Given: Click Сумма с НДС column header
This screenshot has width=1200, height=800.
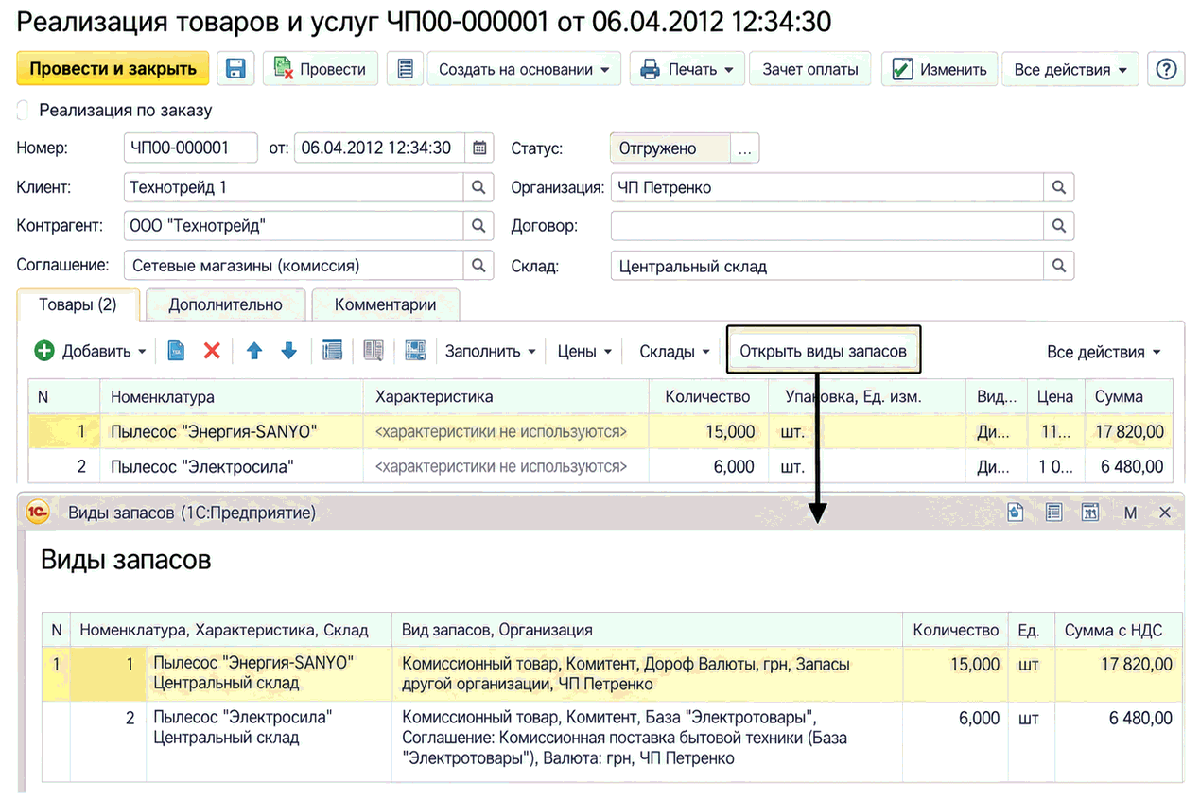Looking at the screenshot, I should [x=1117, y=630].
